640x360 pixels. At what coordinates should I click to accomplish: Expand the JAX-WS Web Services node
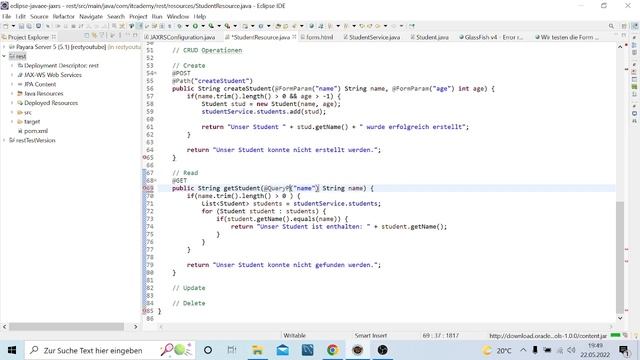[x=12, y=75]
